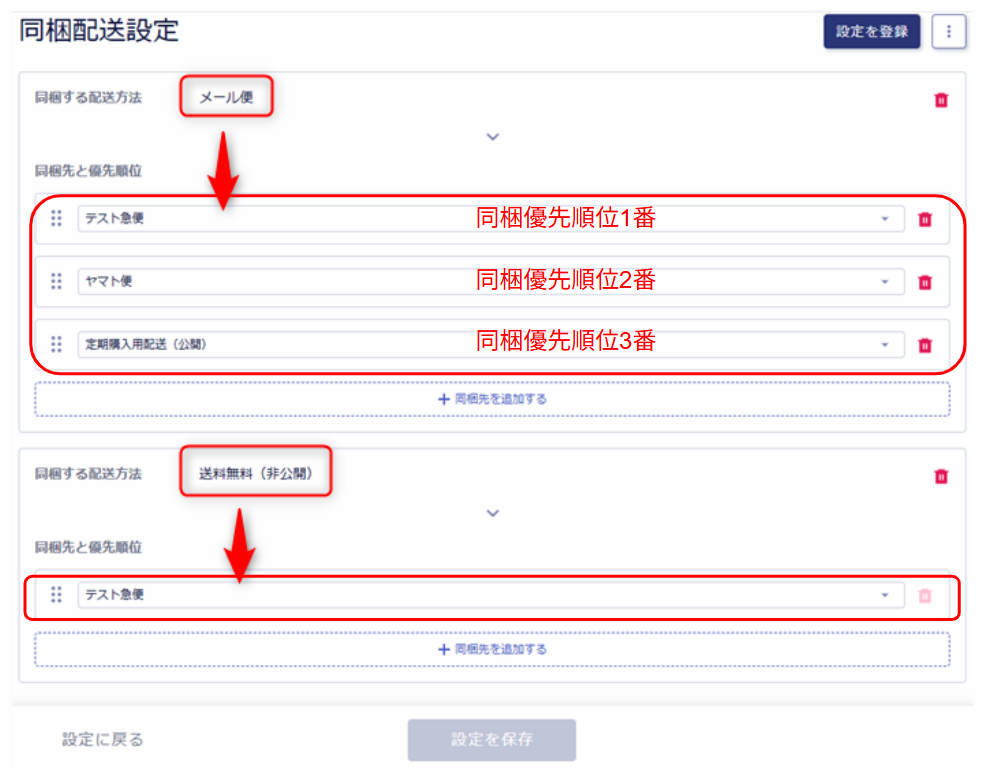Collapse the メール便 section chevron
982x771 pixels.
click(493, 137)
